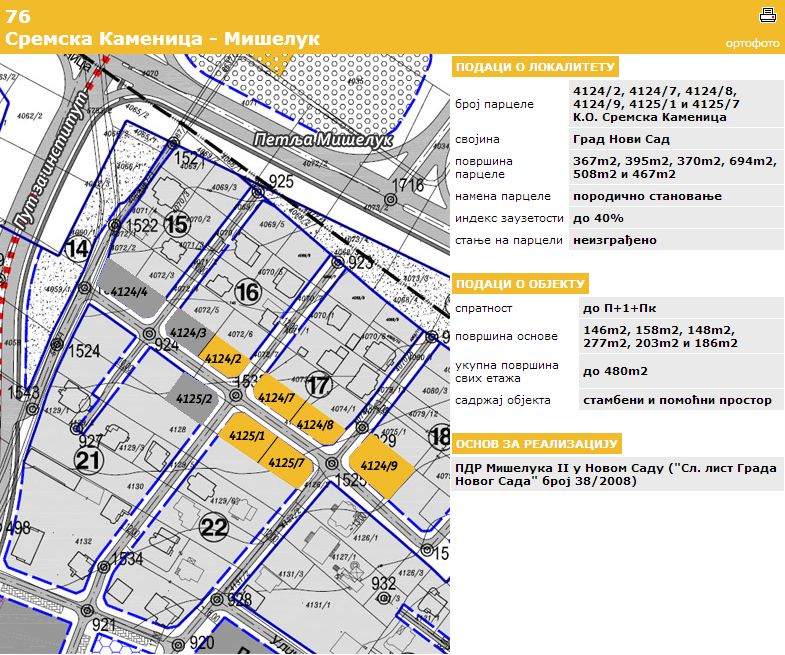Click block number 16 circle marker

248,291
